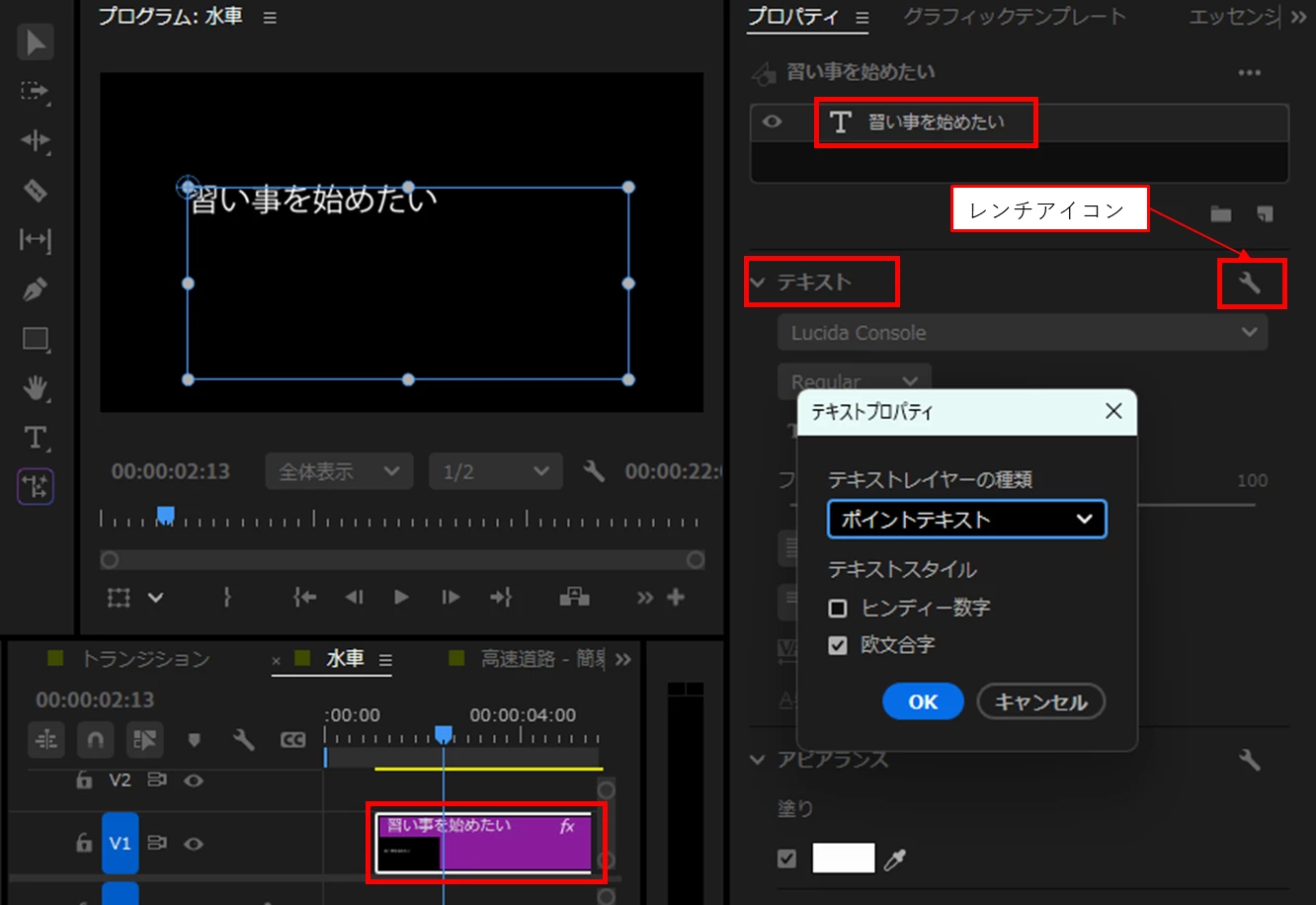1316x905 pixels.
Task: Play the sequence in Program Monitor
Action: [x=401, y=597]
